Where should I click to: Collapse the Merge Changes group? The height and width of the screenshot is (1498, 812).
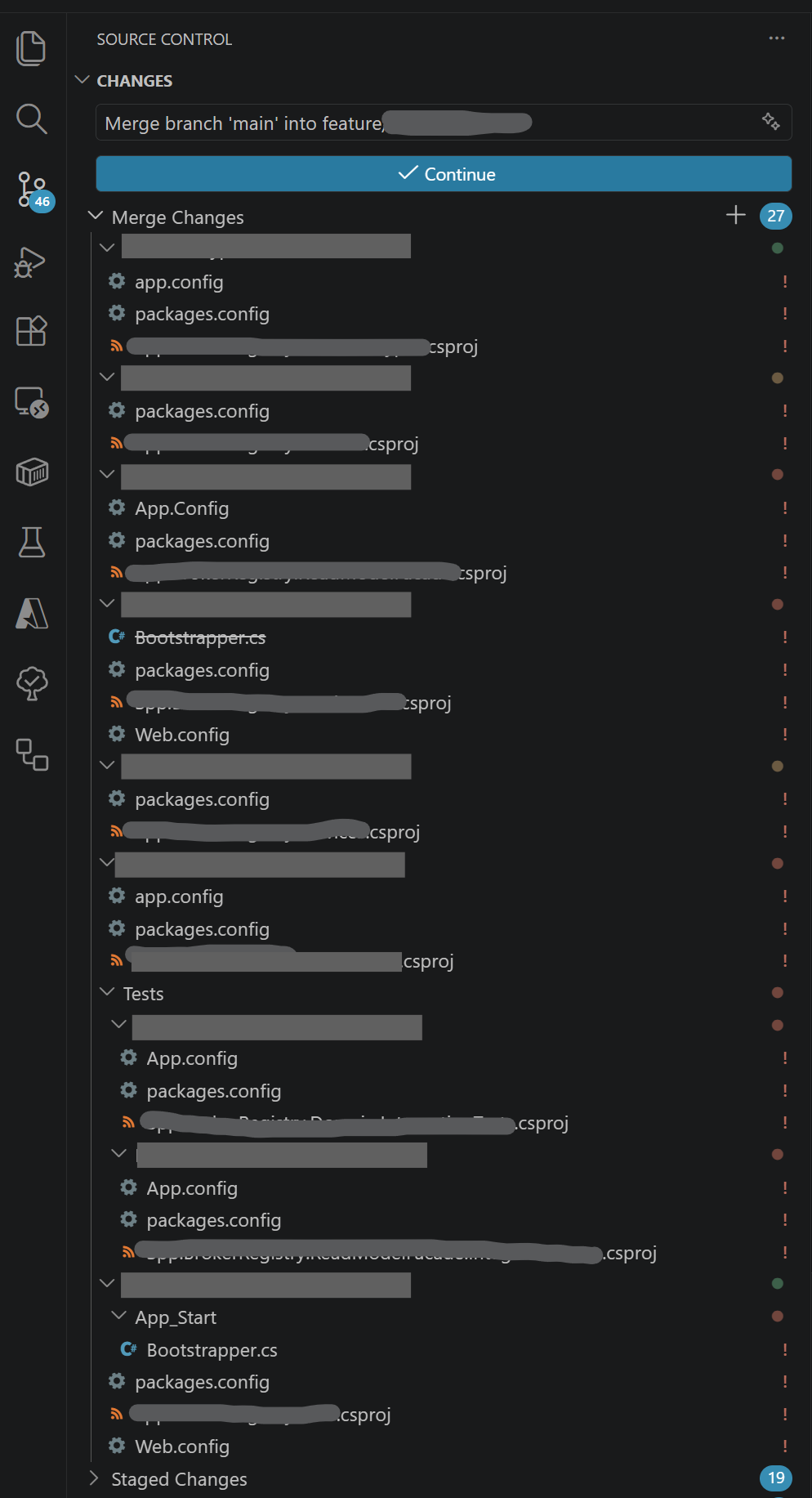point(96,216)
